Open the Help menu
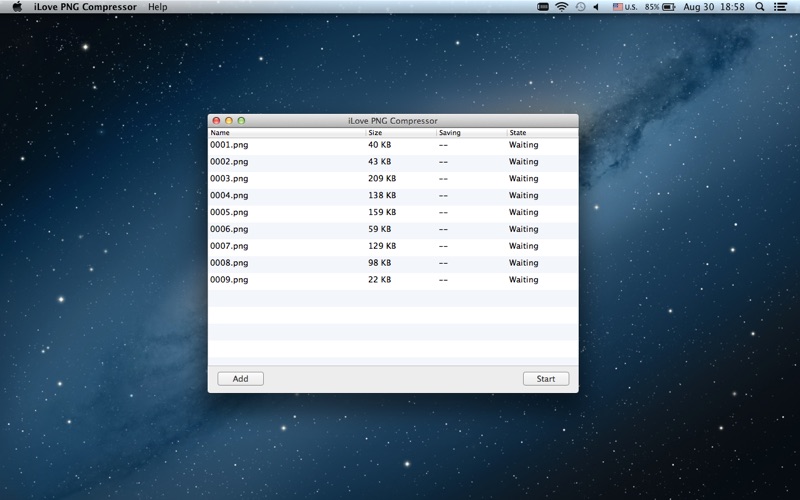Screen dimensions: 800x500 click(157, 7)
